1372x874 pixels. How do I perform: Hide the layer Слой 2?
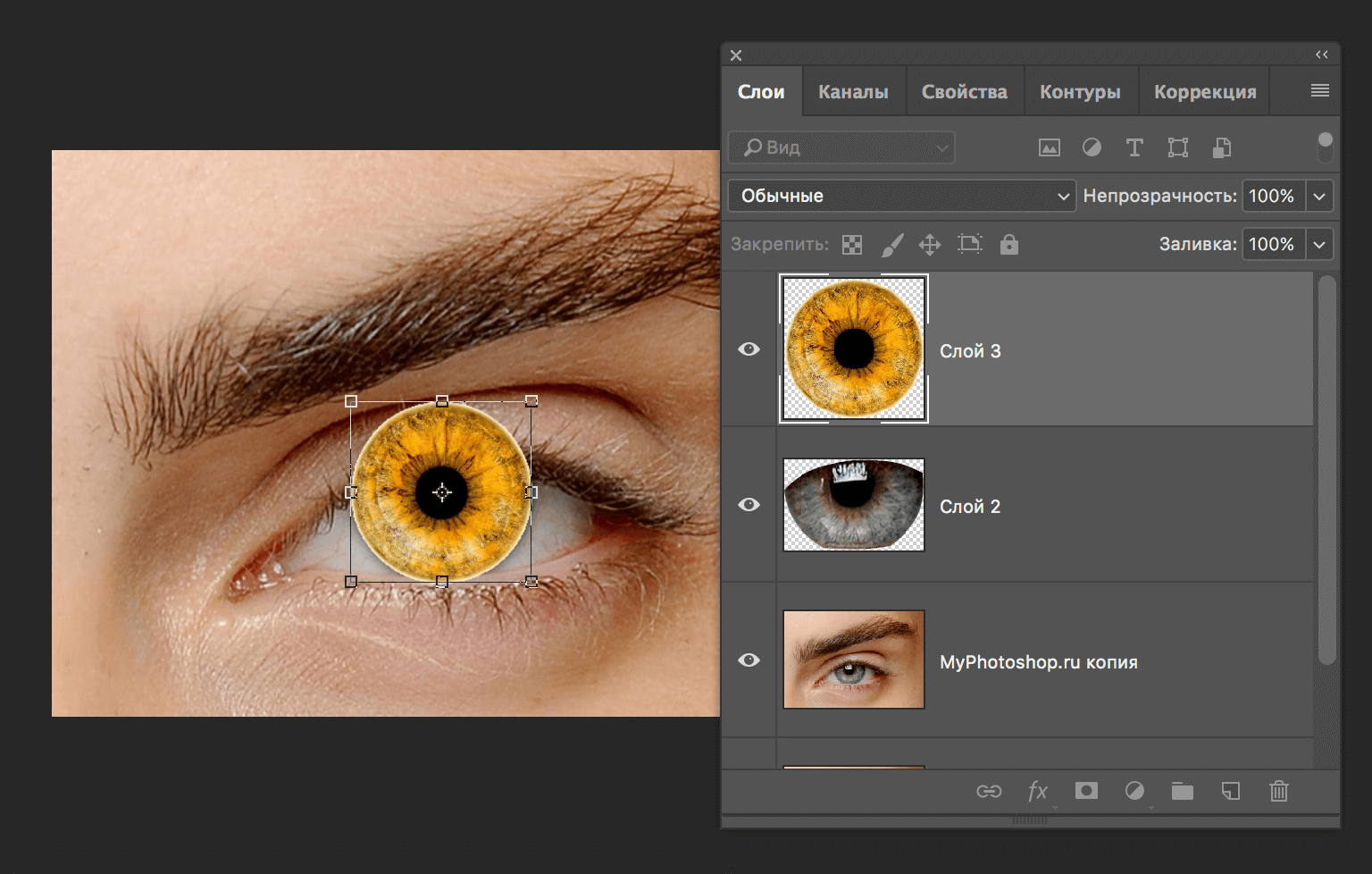tap(749, 505)
